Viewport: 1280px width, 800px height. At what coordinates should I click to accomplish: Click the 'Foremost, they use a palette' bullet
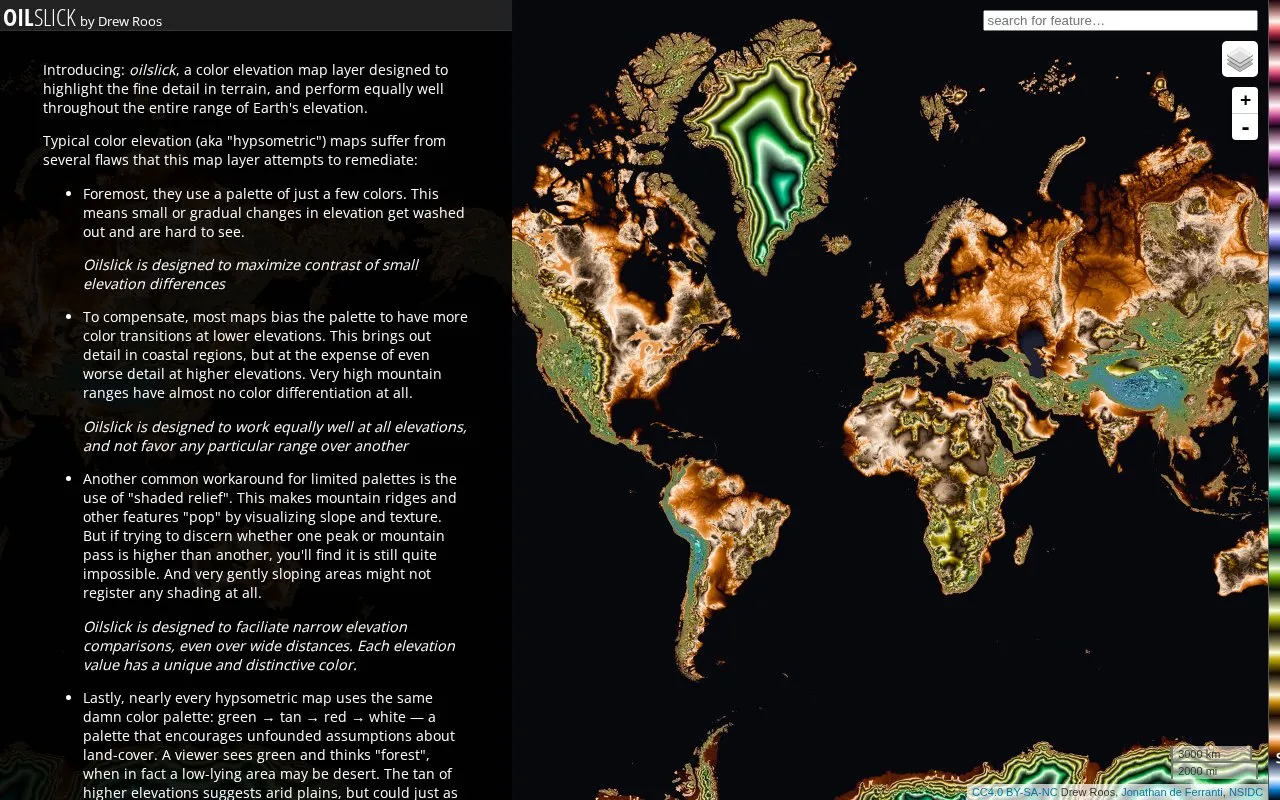pos(274,212)
